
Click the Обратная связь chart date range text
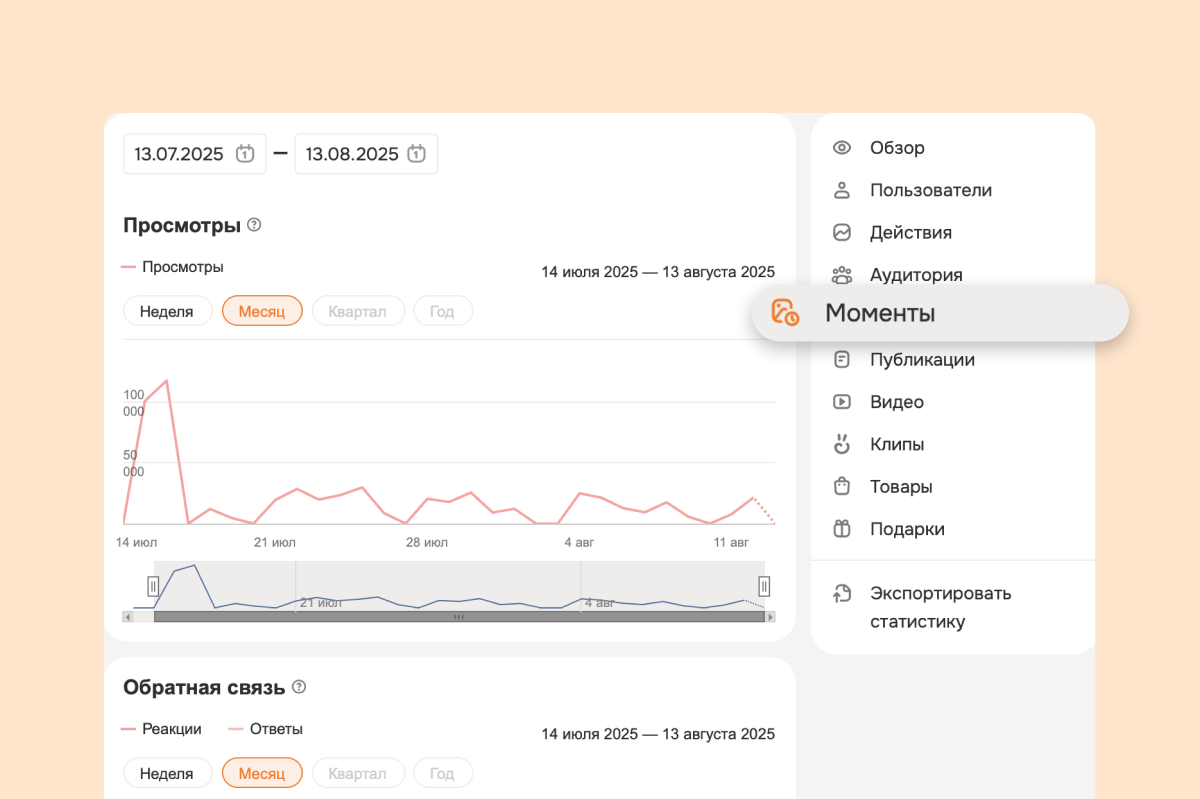[x=658, y=734]
